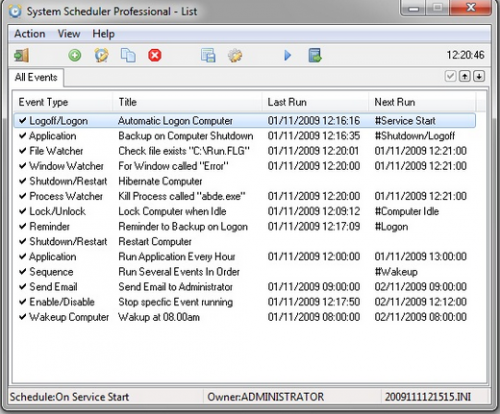Image resolution: width=500 pixels, height=414 pixels.
Task: Click System Scheduler app icon in title bar
Action: 15,12
